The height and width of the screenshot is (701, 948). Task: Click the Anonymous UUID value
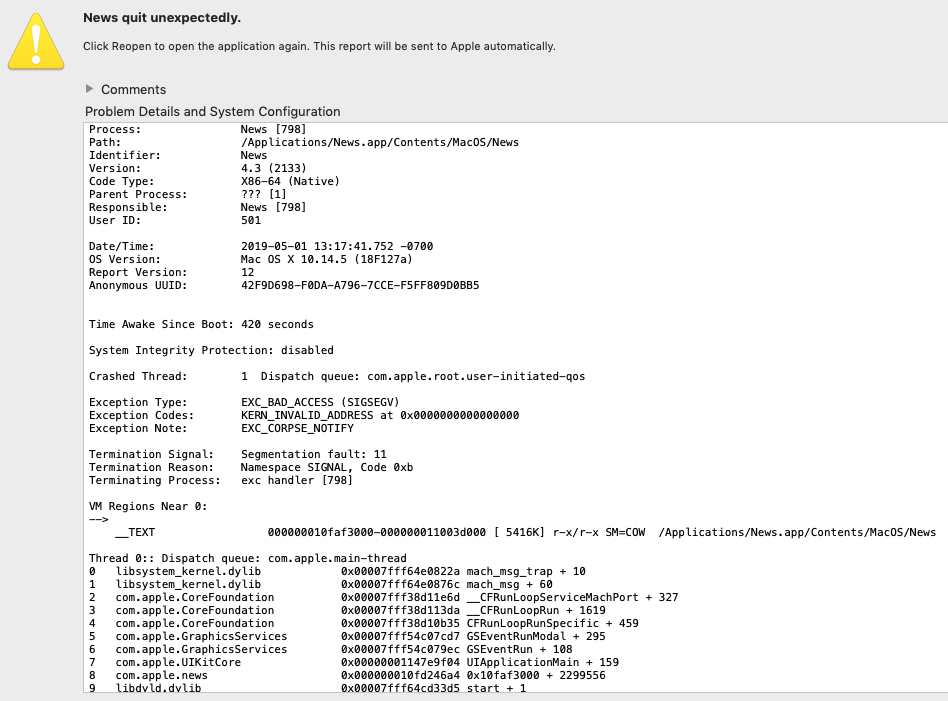click(360, 285)
